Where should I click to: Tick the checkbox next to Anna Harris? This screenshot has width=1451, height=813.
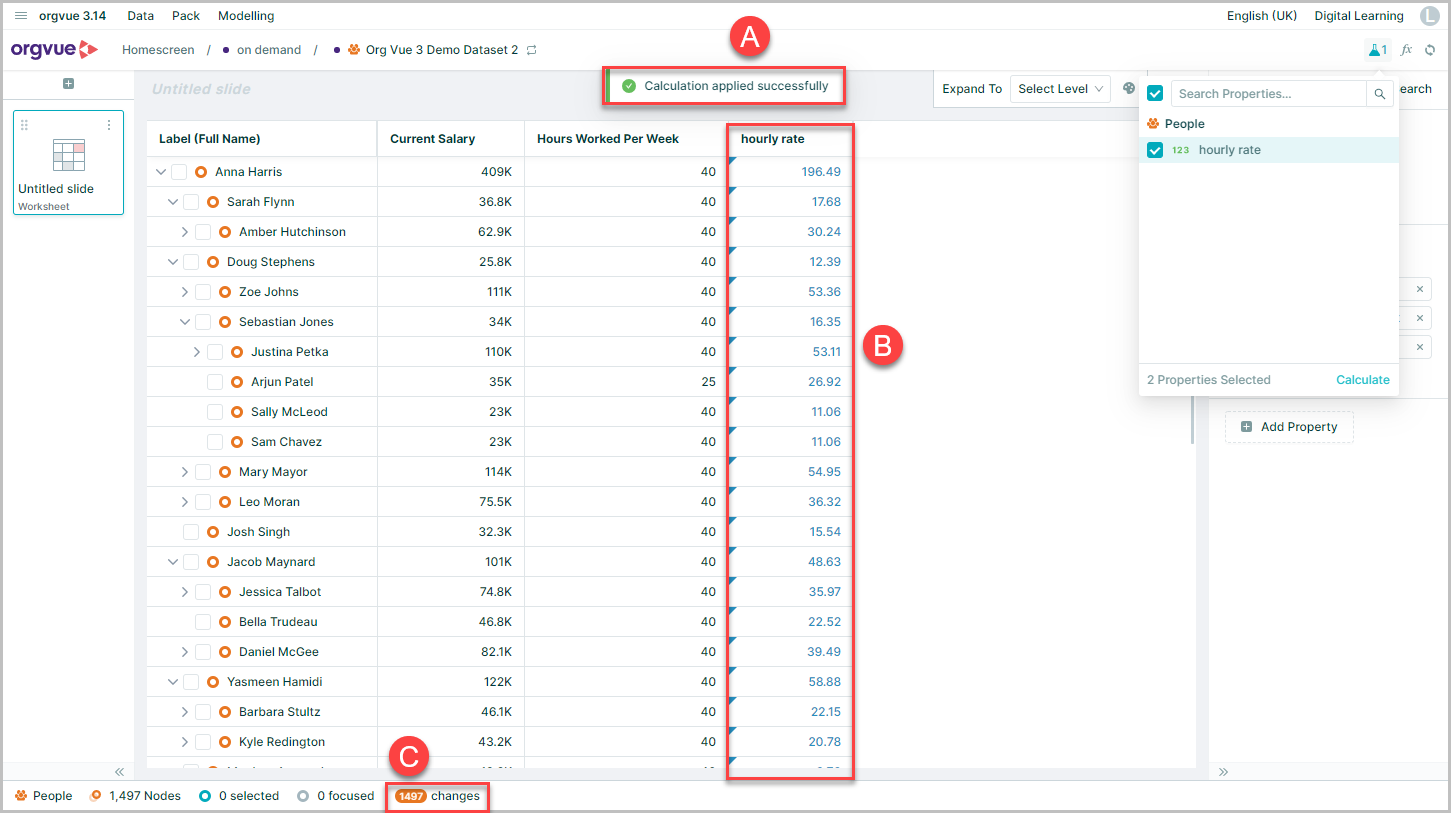click(x=179, y=172)
